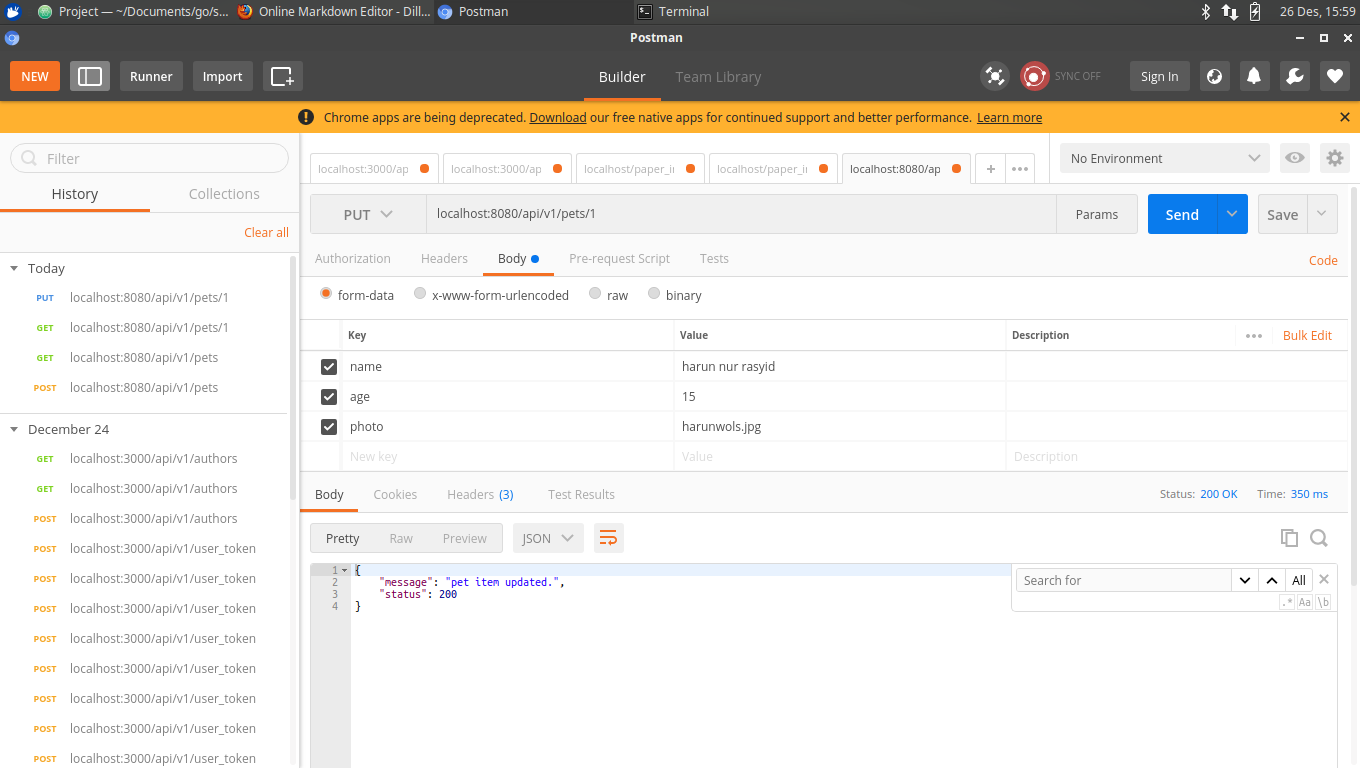Select raw body radio button
Viewport: 1360px width, 768px height.
[595, 294]
